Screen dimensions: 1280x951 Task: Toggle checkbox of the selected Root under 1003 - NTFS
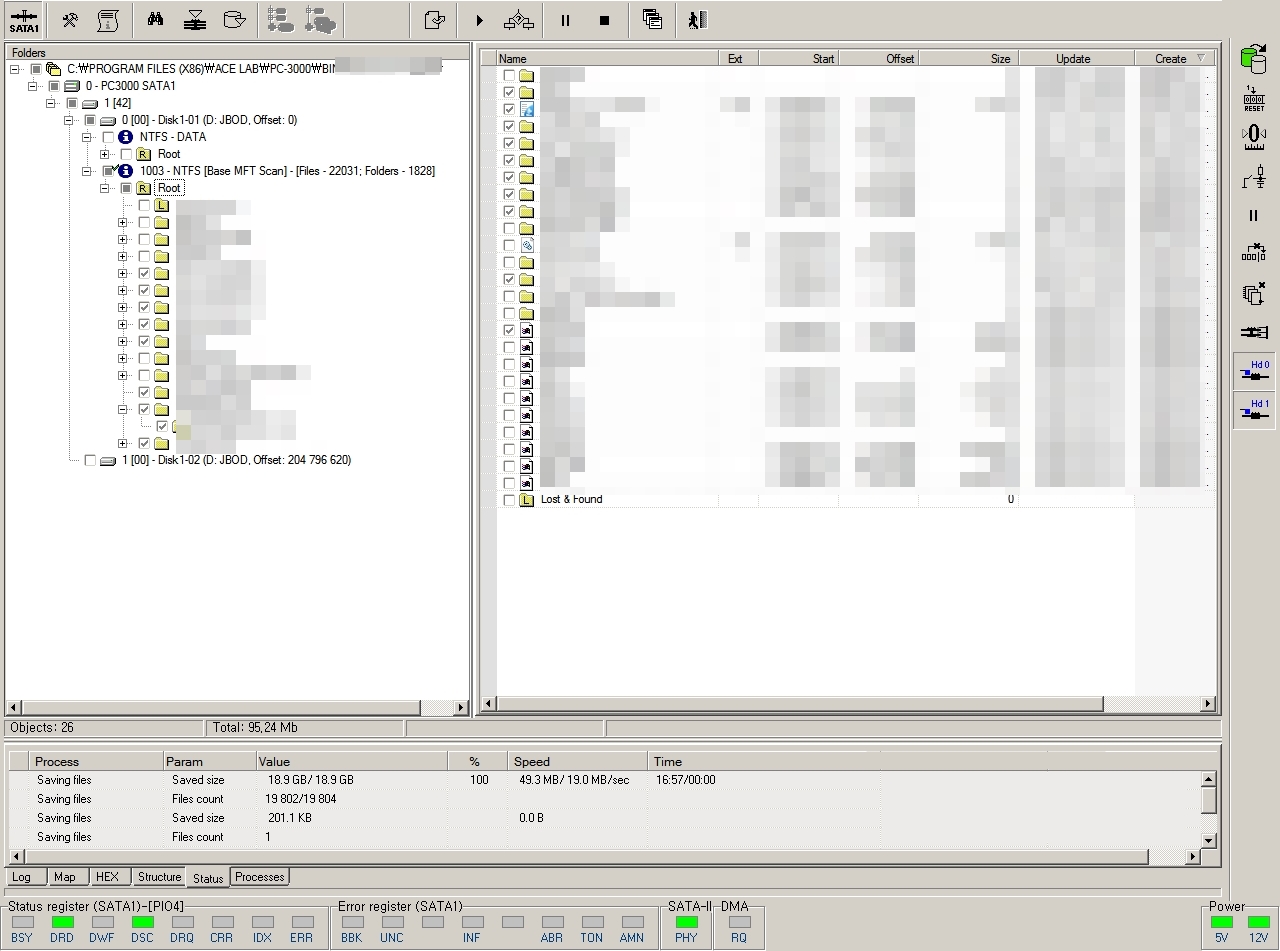click(x=126, y=188)
